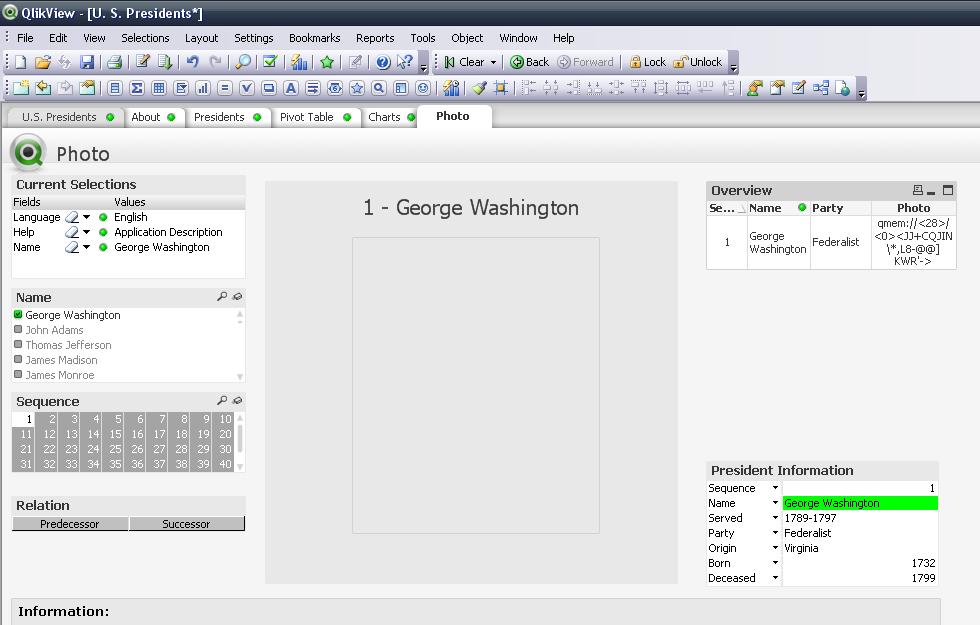980x625 pixels.
Task: Open the Clear button dropdown arrow
Action: coord(493,62)
